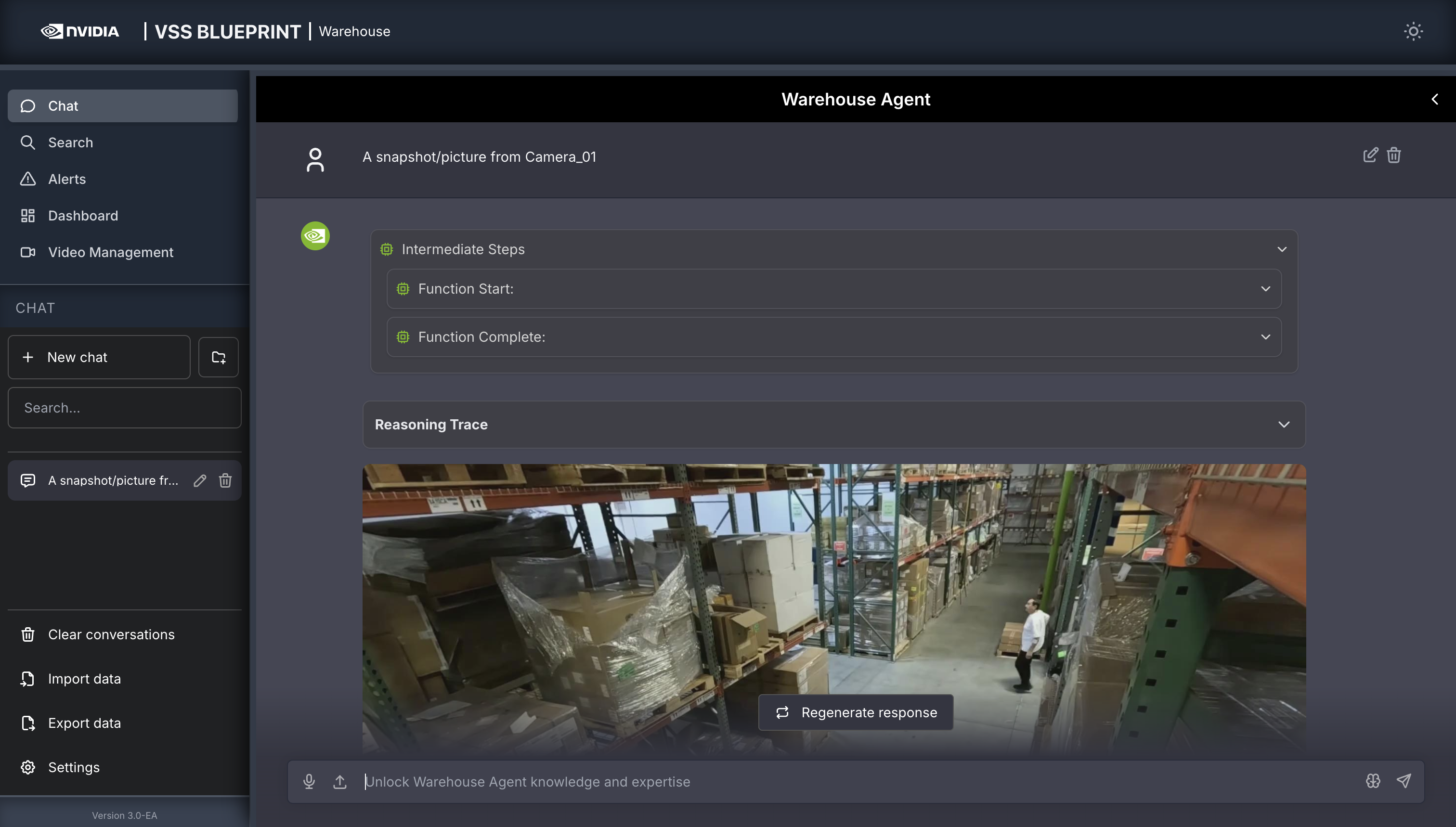This screenshot has width=1456, height=827.
Task: Click the upload file icon
Action: [340, 782]
